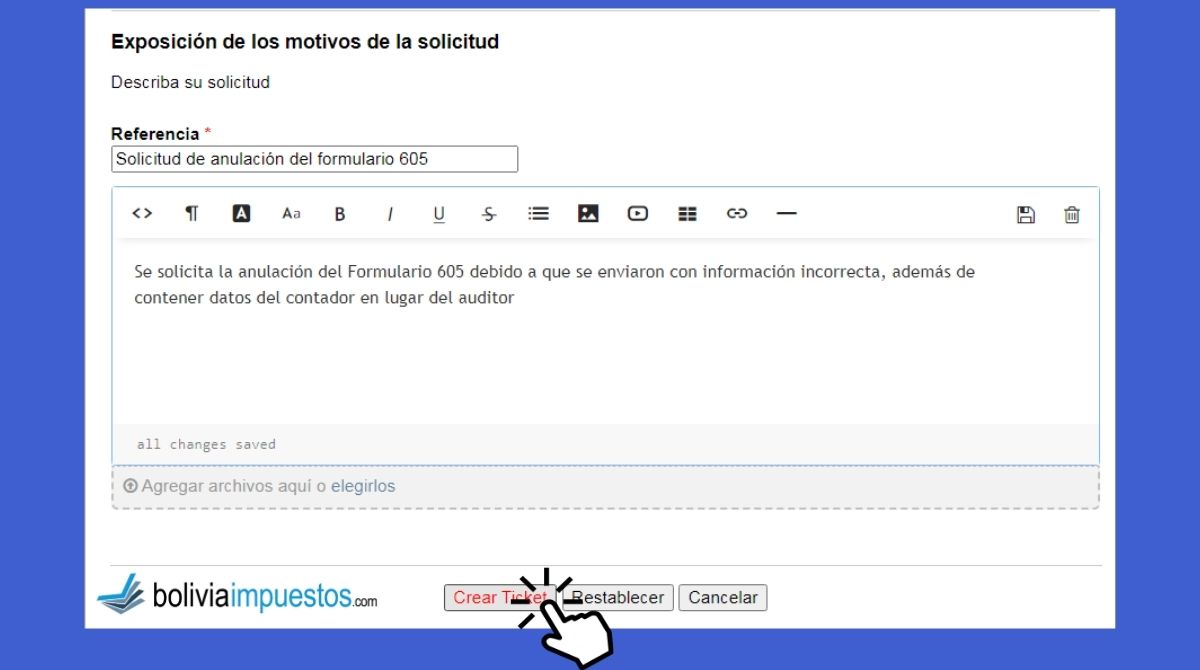Click the 'elegirlos' file chooser link
1200x670 pixels.
(x=363, y=487)
